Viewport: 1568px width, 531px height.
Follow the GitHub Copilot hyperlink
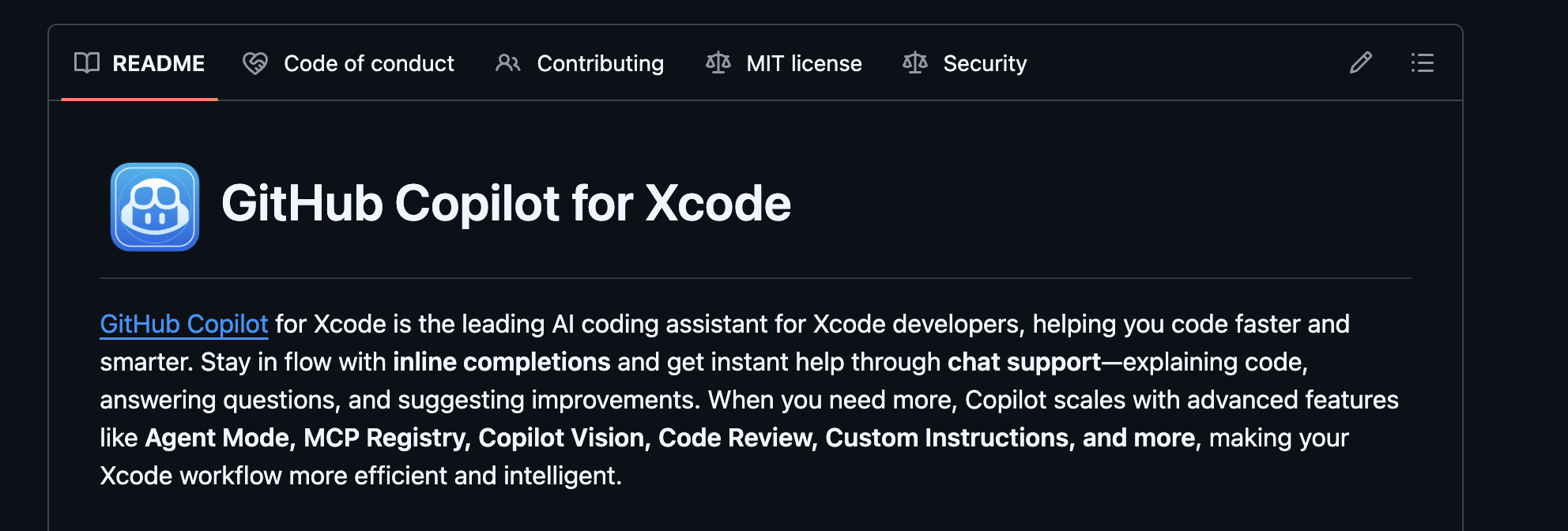tap(183, 324)
